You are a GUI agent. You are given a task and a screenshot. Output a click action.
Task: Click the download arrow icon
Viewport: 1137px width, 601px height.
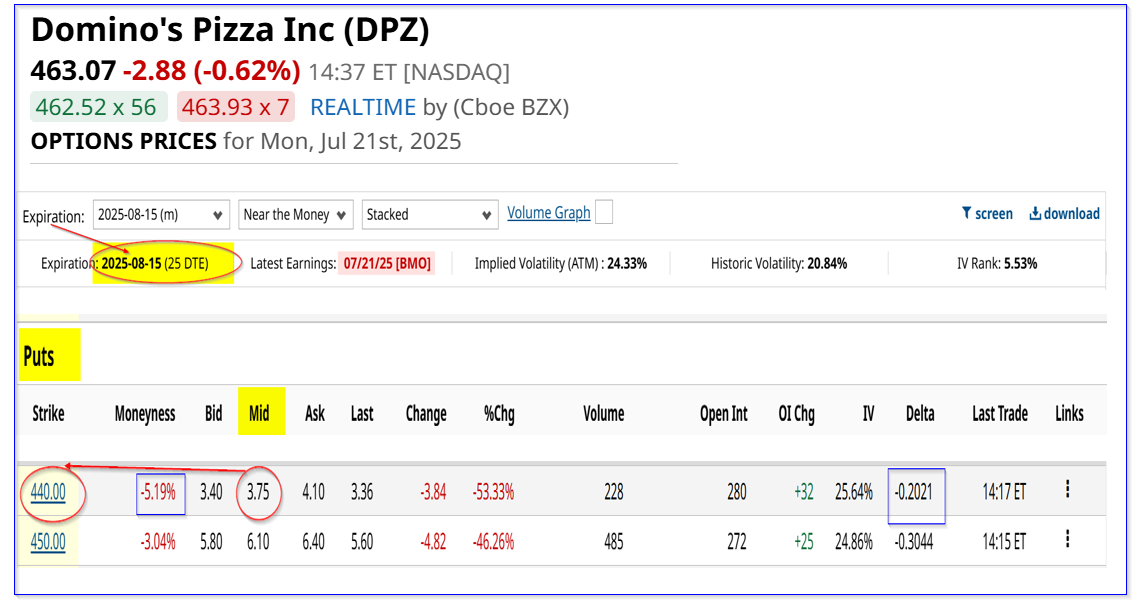(1035, 213)
